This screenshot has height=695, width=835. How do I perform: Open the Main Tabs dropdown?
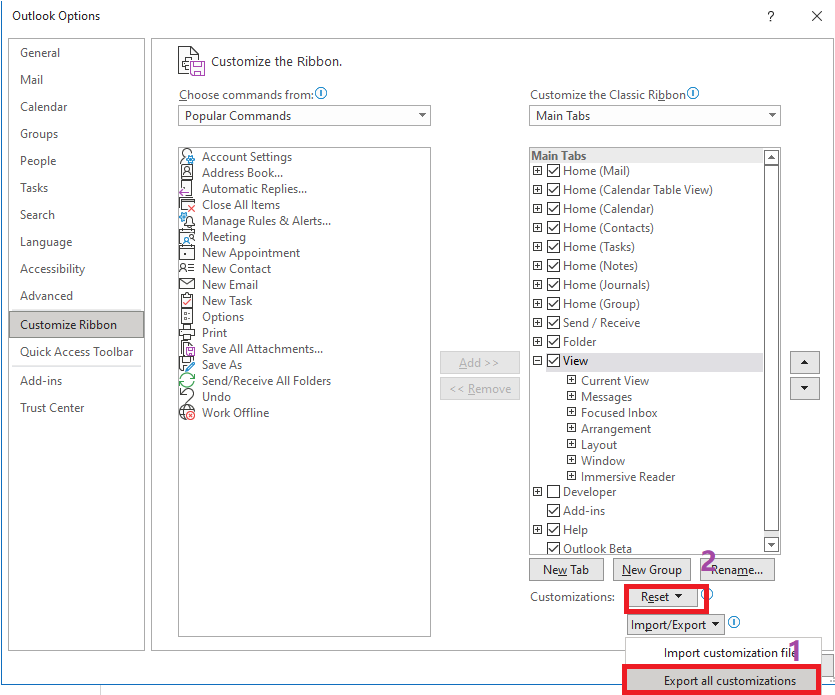click(x=654, y=116)
